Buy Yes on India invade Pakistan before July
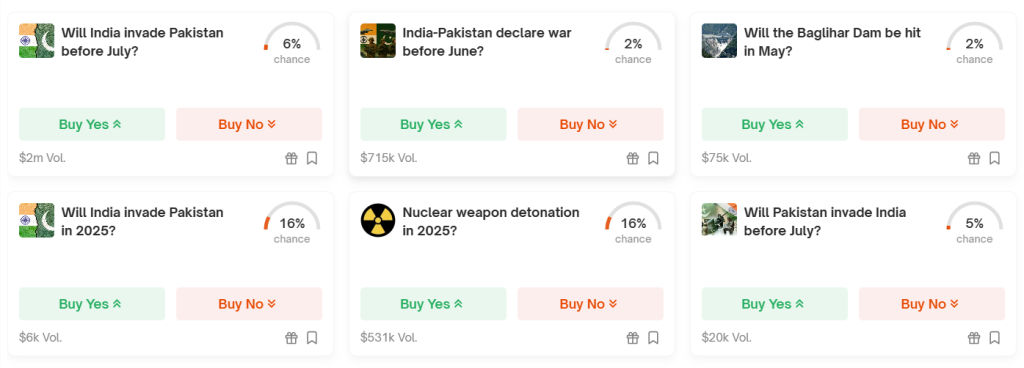The height and width of the screenshot is (368, 1024). [x=92, y=124]
